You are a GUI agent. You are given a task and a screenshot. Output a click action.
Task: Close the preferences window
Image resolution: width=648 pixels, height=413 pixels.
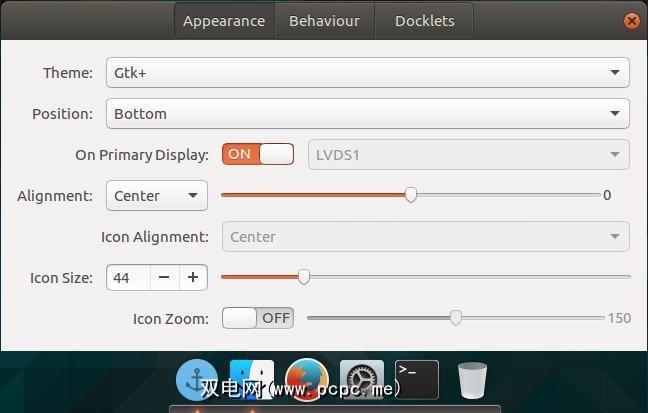point(632,21)
